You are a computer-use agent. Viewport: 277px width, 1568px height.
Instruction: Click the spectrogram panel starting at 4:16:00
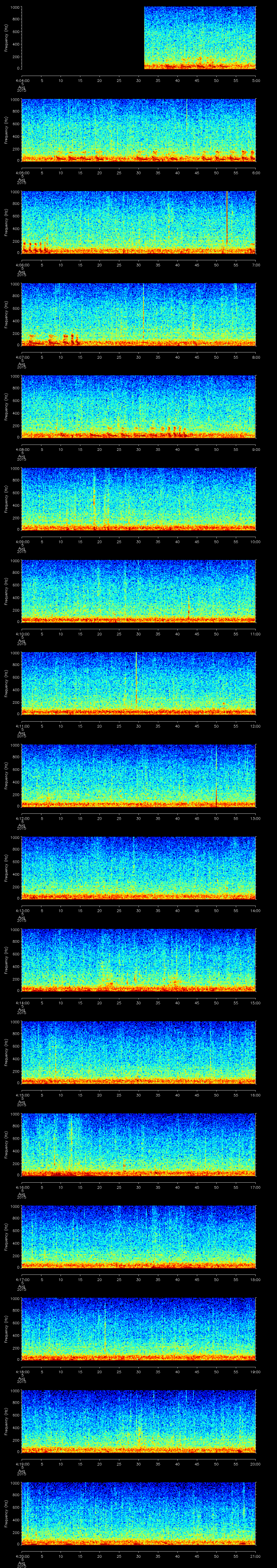[139, 1144]
